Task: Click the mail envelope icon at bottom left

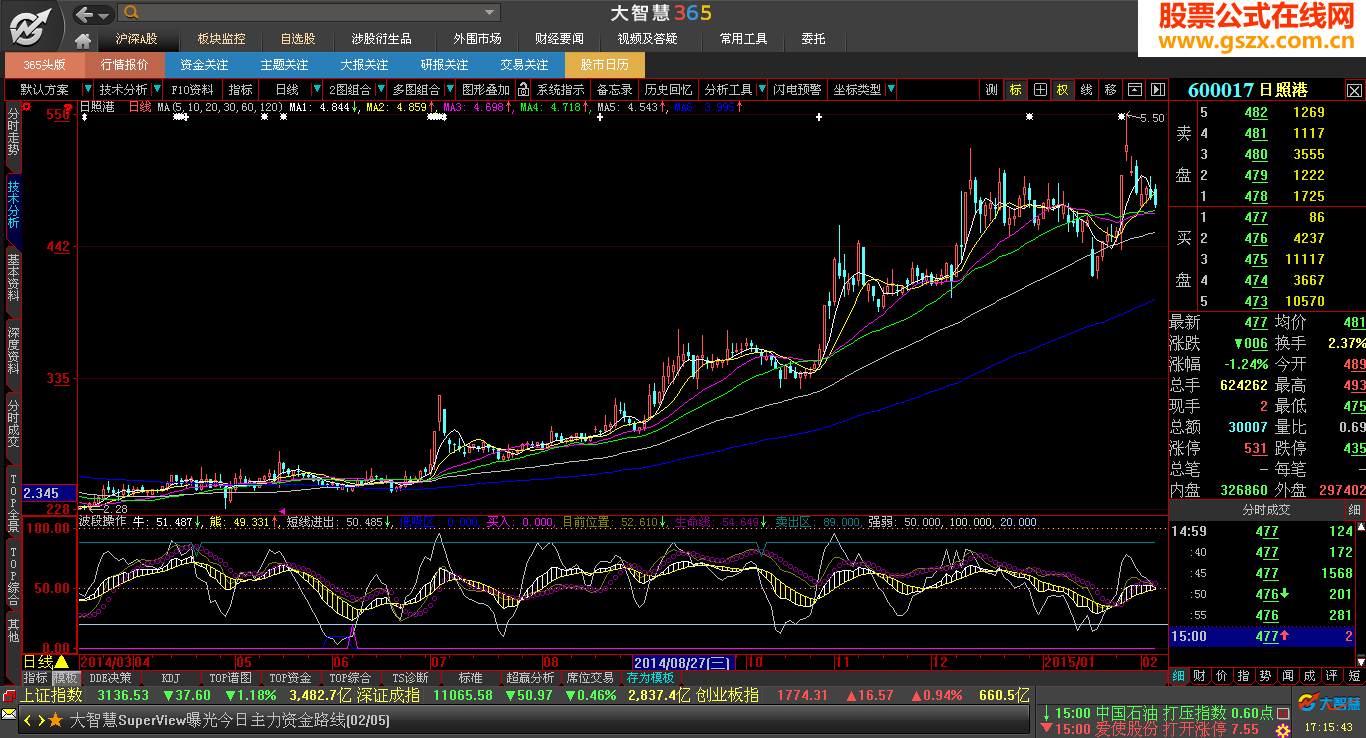Action: click(9, 716)
